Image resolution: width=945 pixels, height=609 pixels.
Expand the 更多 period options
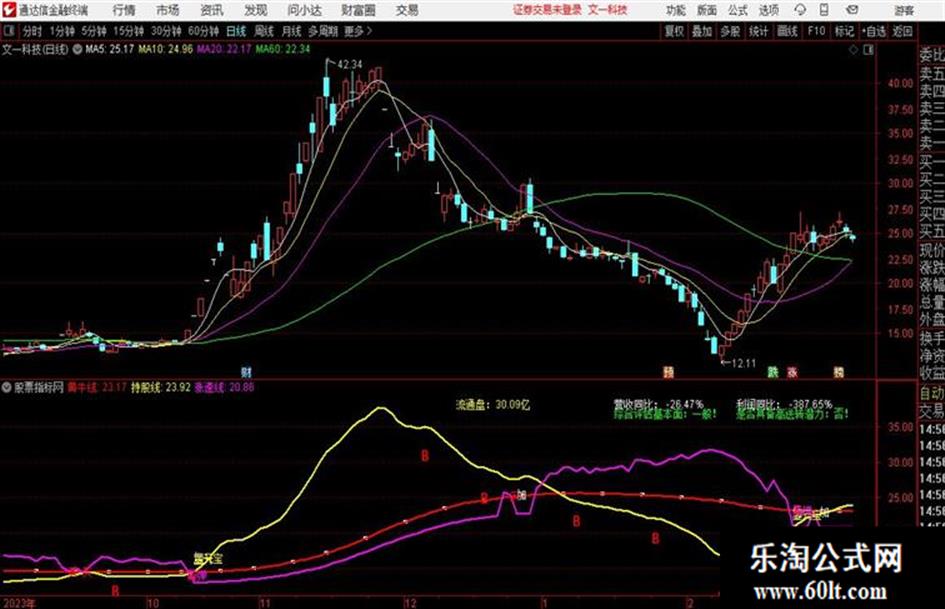coord(358,31)
